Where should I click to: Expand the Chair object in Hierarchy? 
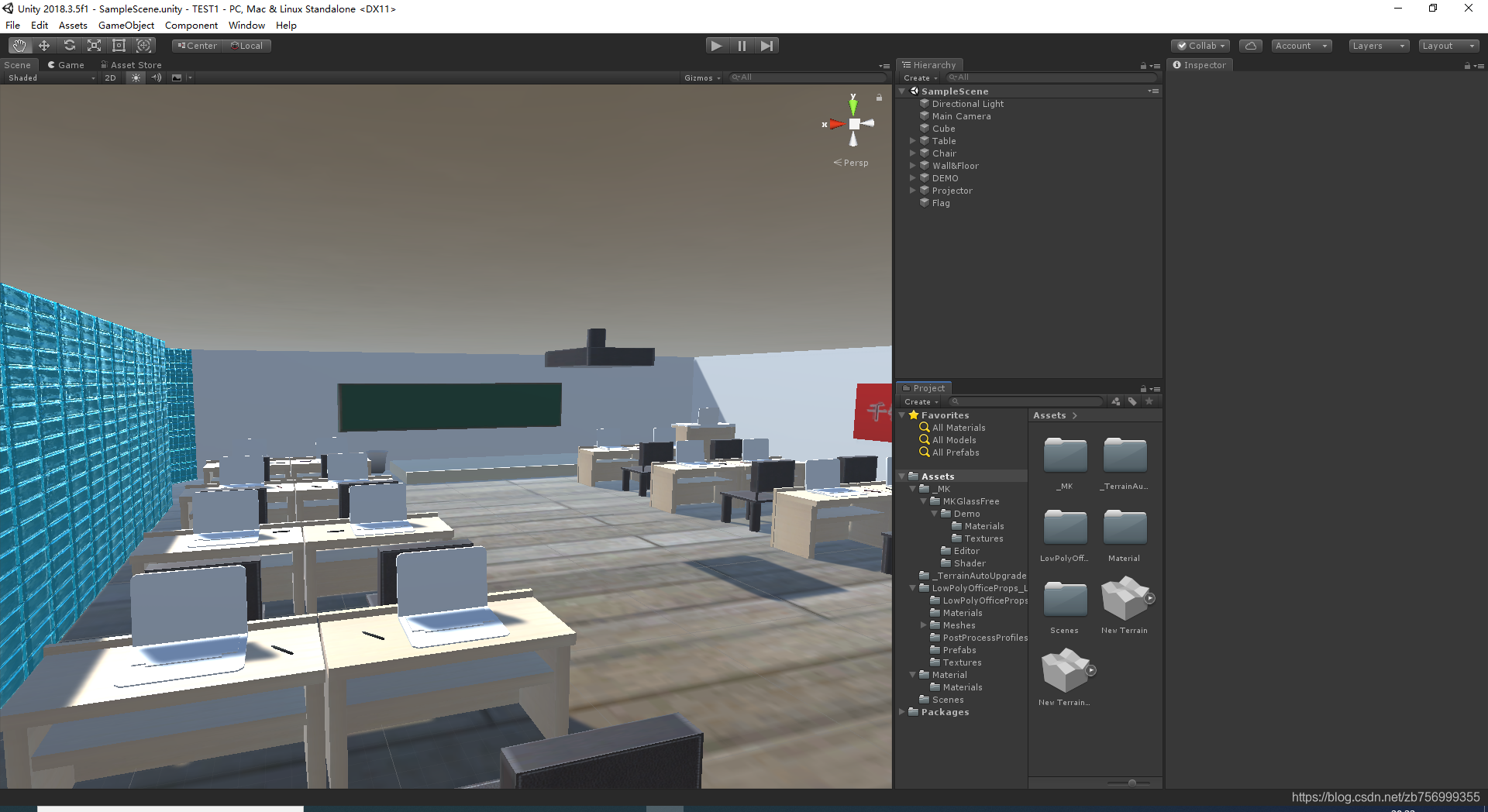(x=913, y=153)
